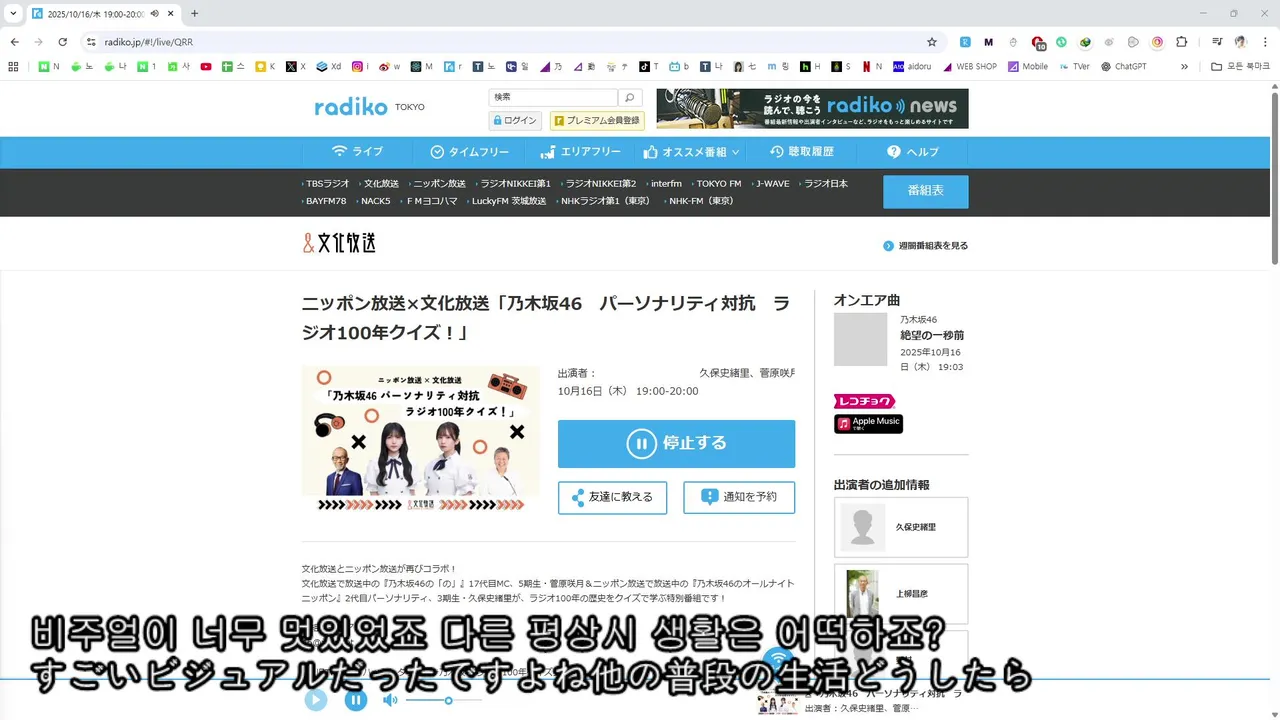Image resolution: width=1280 pixels, height=720 pixels.
Task: Click the 番組表 program guide button
Action: pos(925,191)
